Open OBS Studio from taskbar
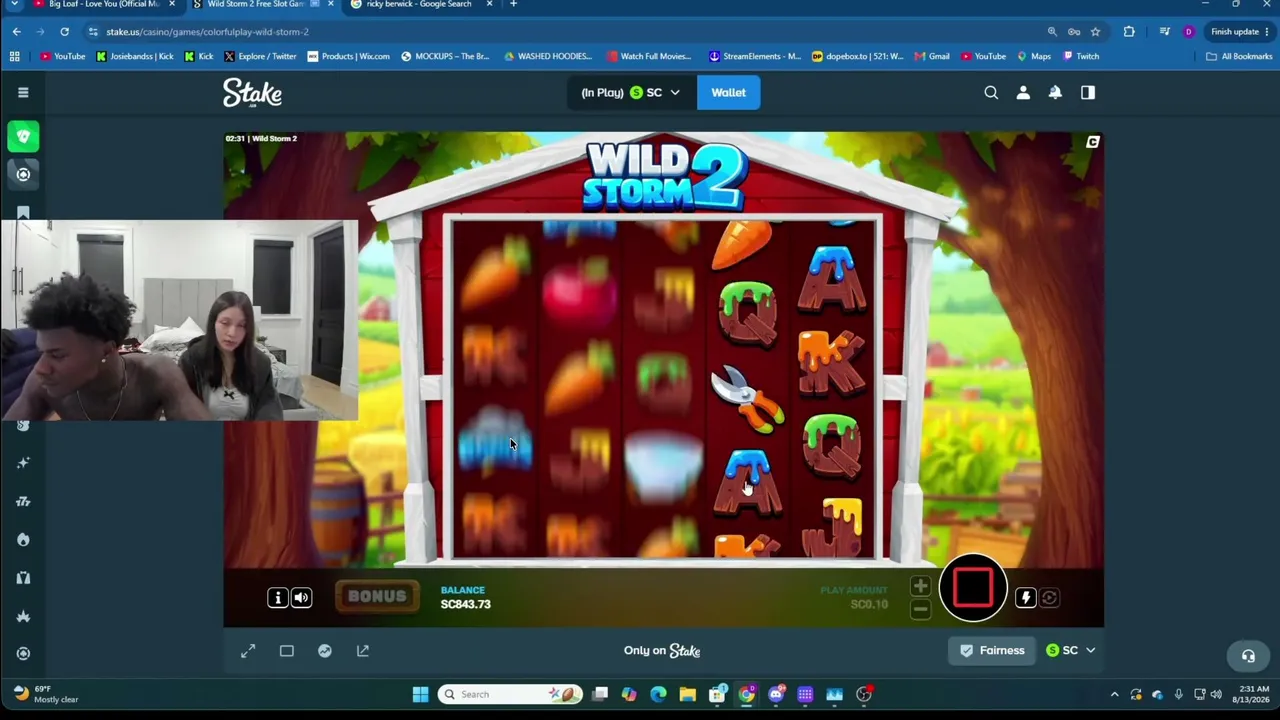This screenshot has width=1280, height=720. (864, 694)
